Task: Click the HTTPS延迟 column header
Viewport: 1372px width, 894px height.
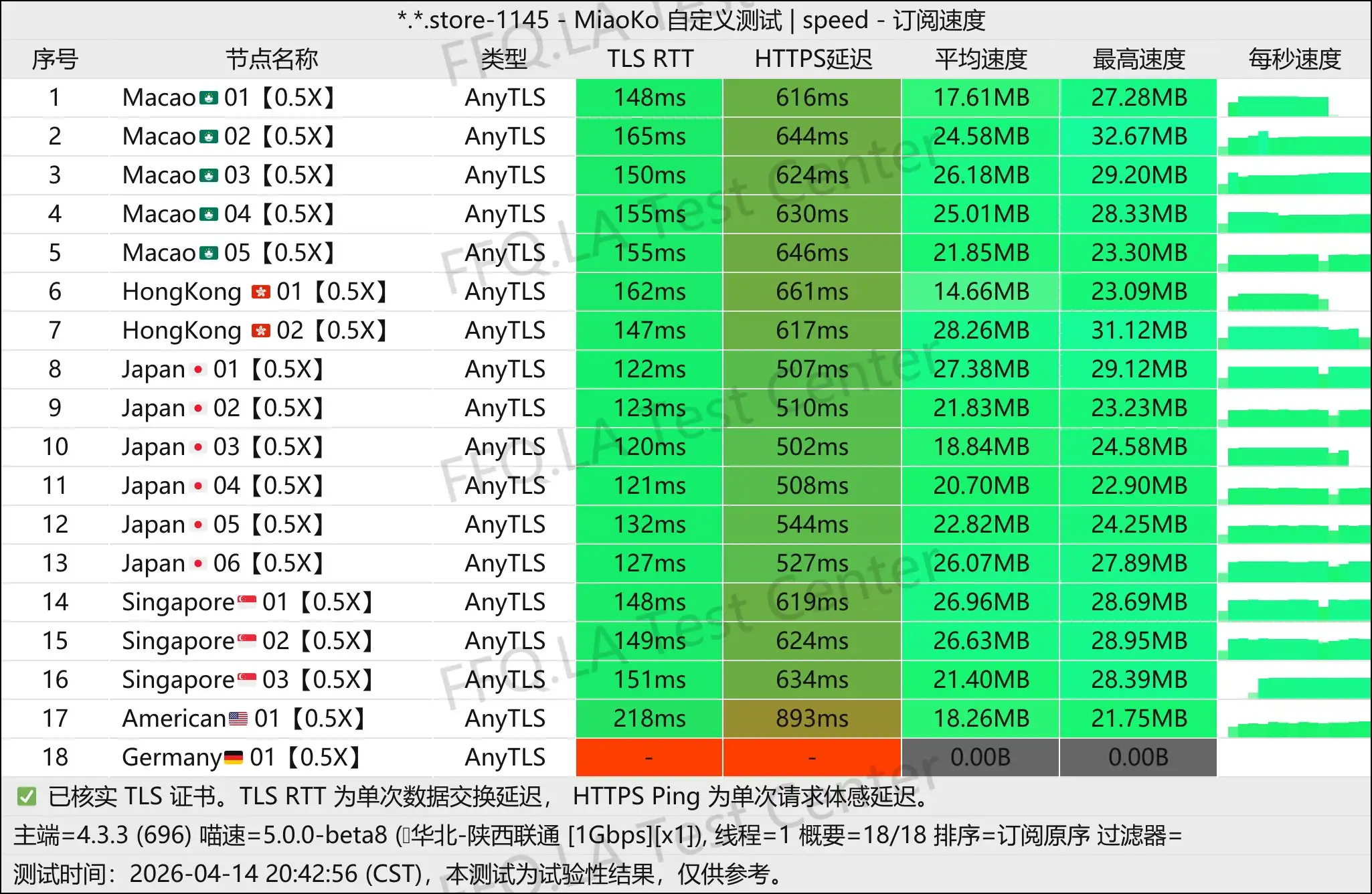Action: point(813,60)
